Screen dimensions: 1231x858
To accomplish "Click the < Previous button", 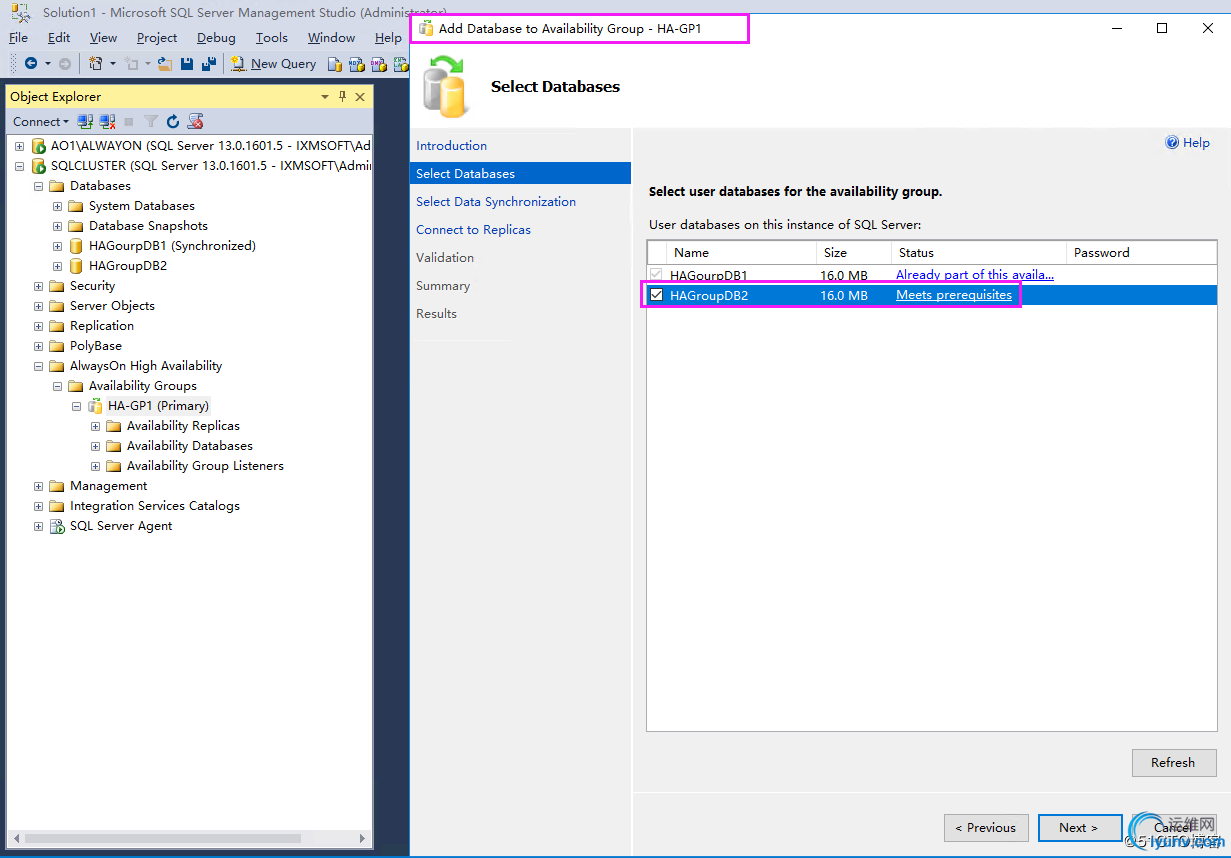I will click(x=986, y=827).
